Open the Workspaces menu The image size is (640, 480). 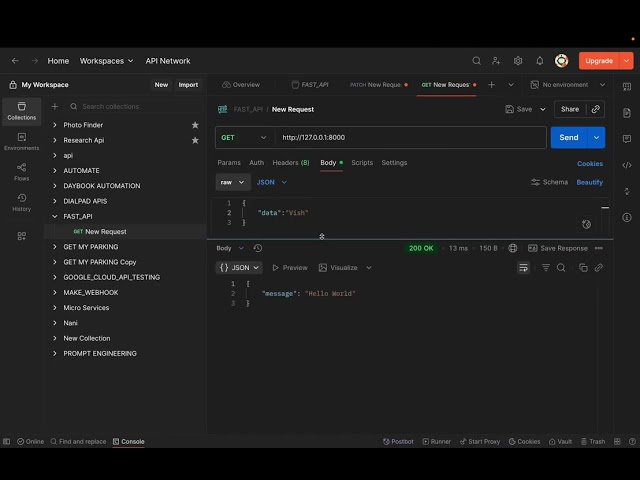(x=106, y=61)
